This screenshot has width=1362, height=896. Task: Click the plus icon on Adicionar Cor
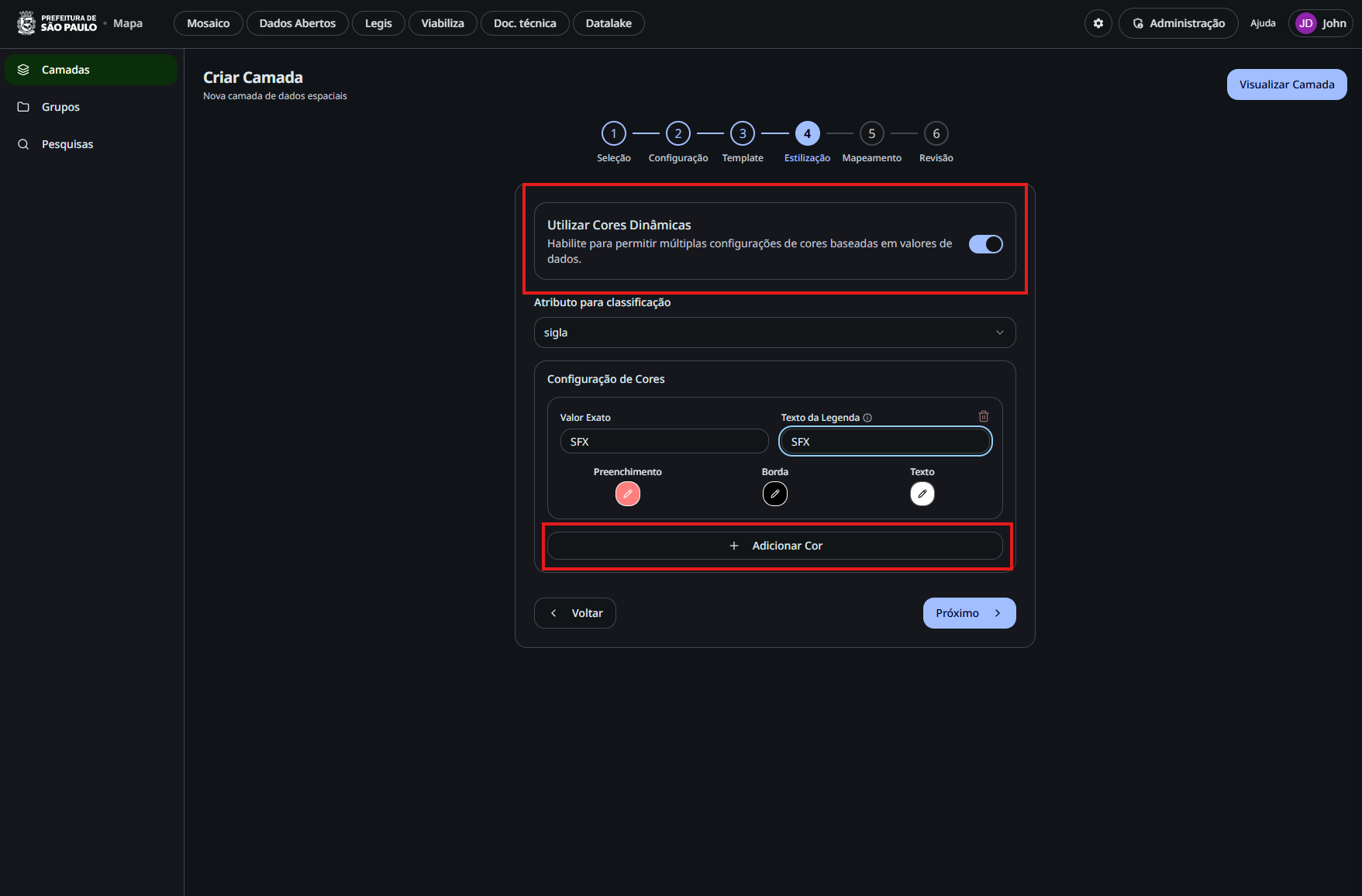point(734,546)
